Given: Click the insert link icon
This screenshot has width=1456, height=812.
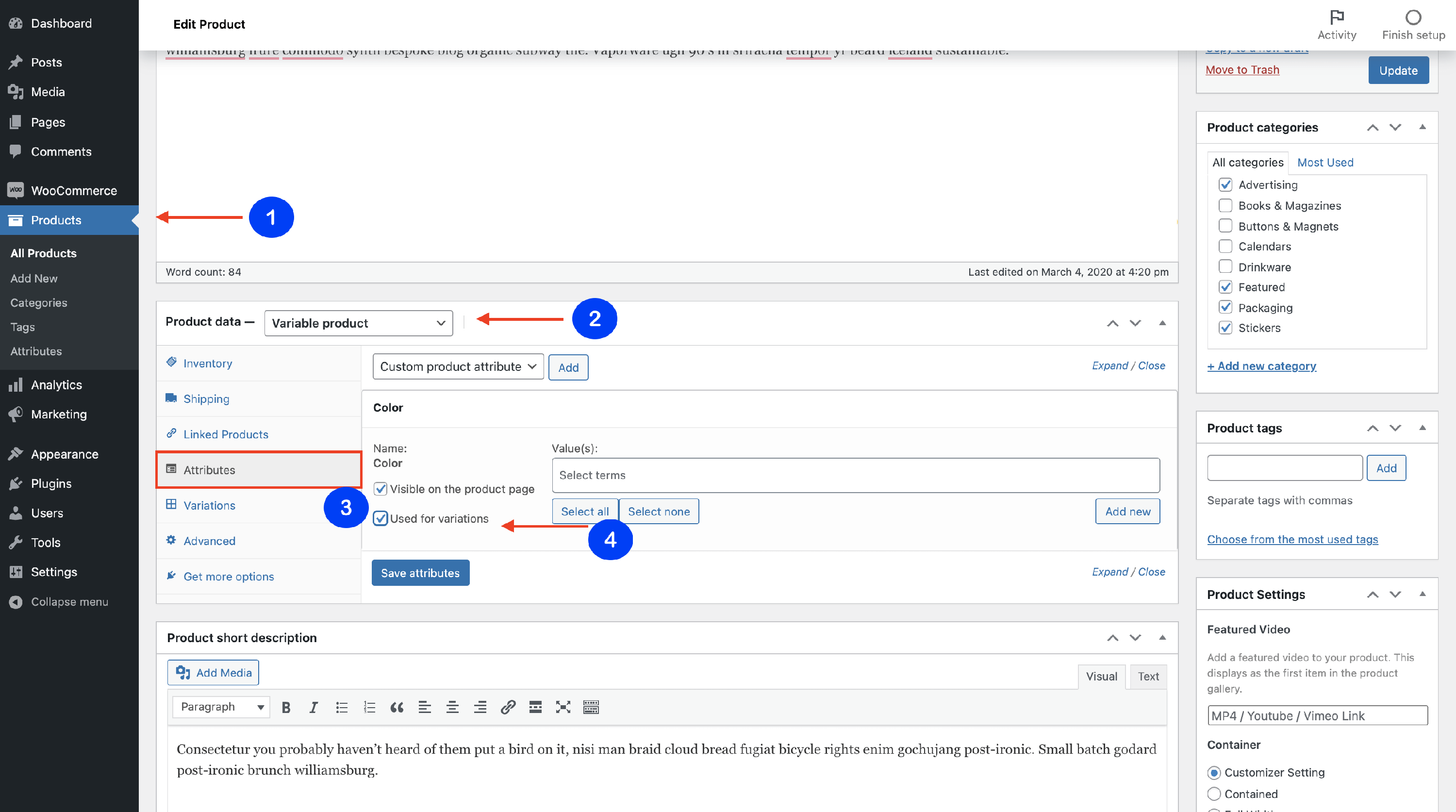Looking at the screenshot, I should click(508, 707).
